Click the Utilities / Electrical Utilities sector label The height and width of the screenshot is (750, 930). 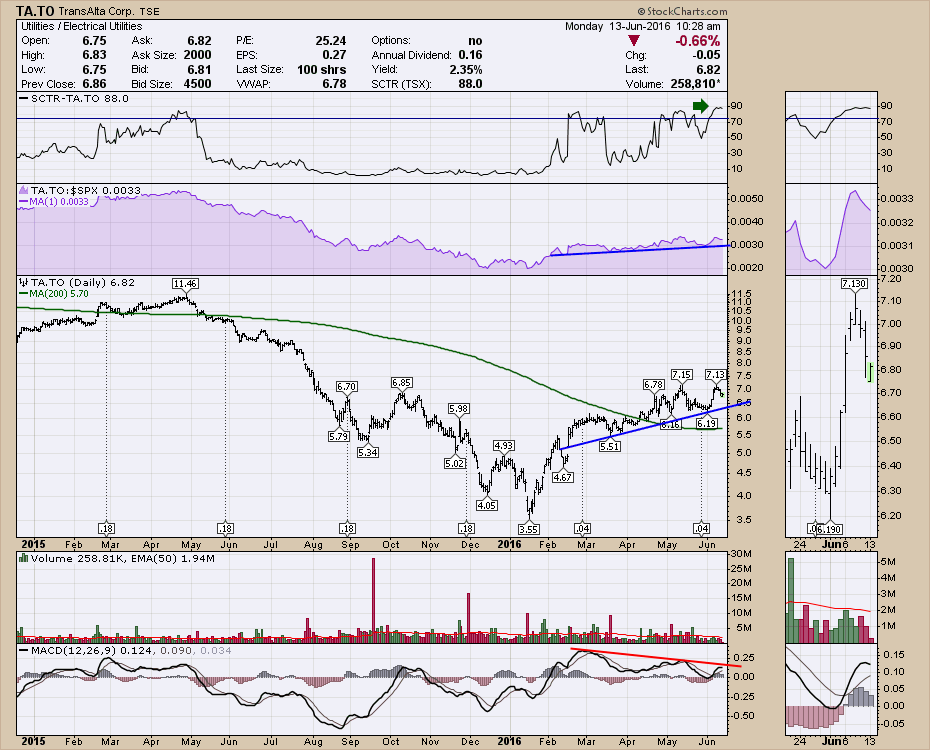(82, 26)
